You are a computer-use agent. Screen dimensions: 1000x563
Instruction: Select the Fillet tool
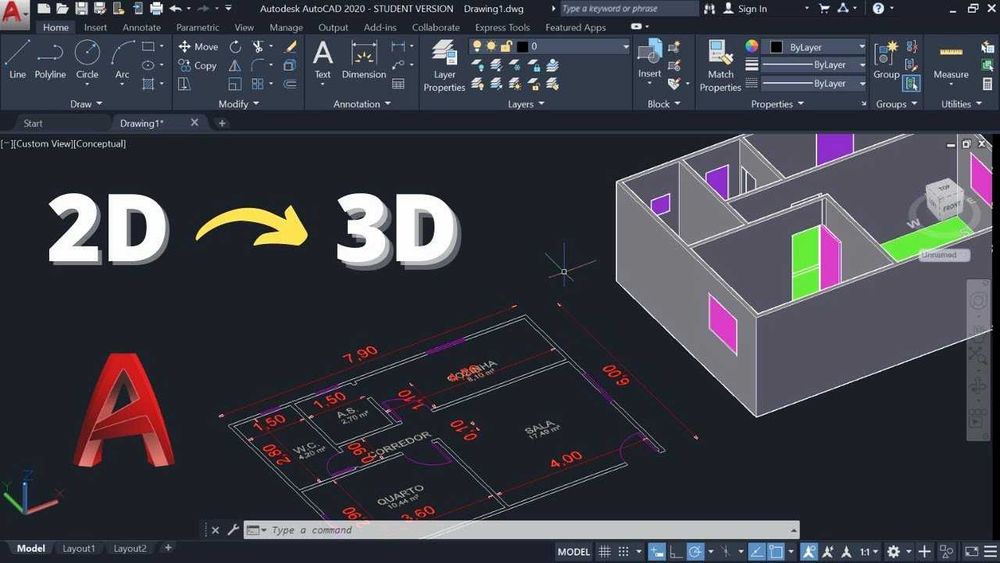[x=258, y=65]
